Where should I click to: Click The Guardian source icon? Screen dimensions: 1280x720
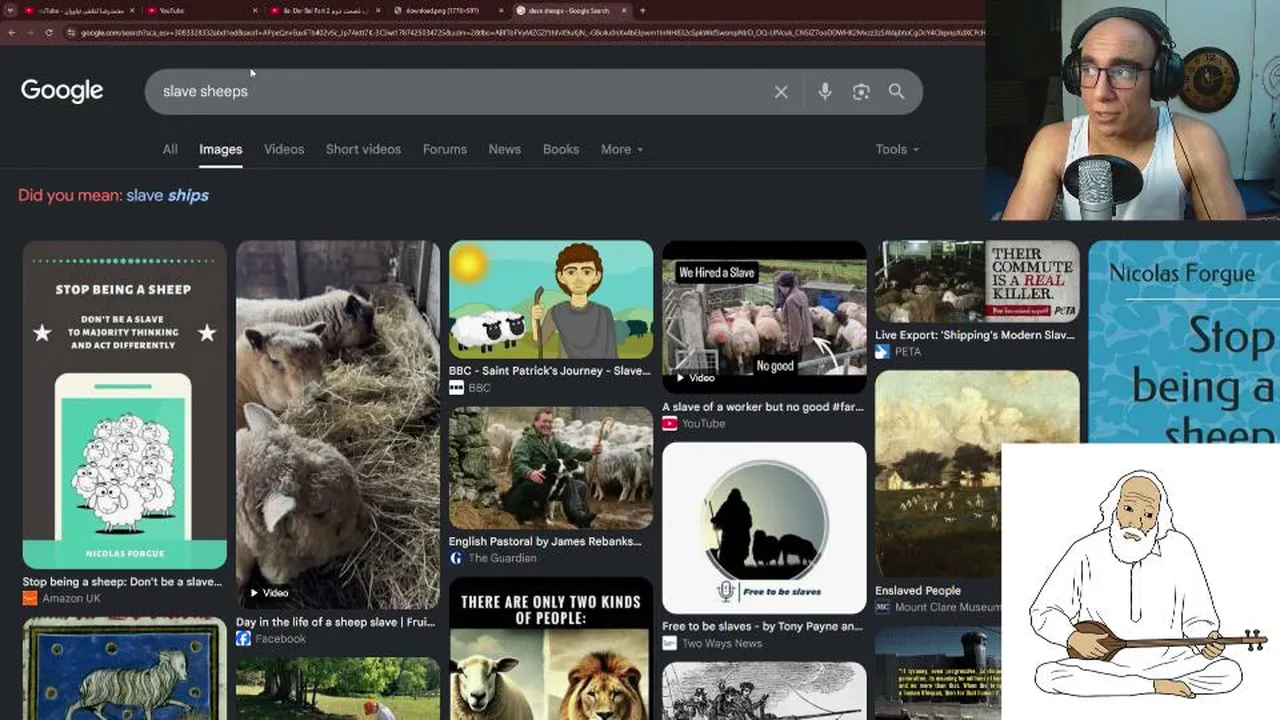456,558
